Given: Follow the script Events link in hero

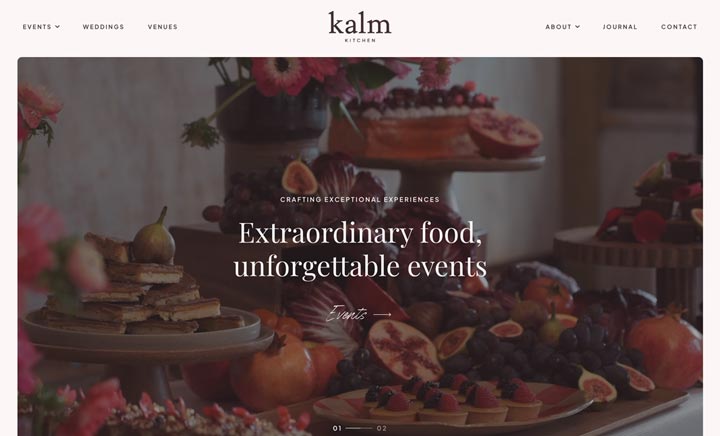Looking at the screenshot, I should 347,314.
